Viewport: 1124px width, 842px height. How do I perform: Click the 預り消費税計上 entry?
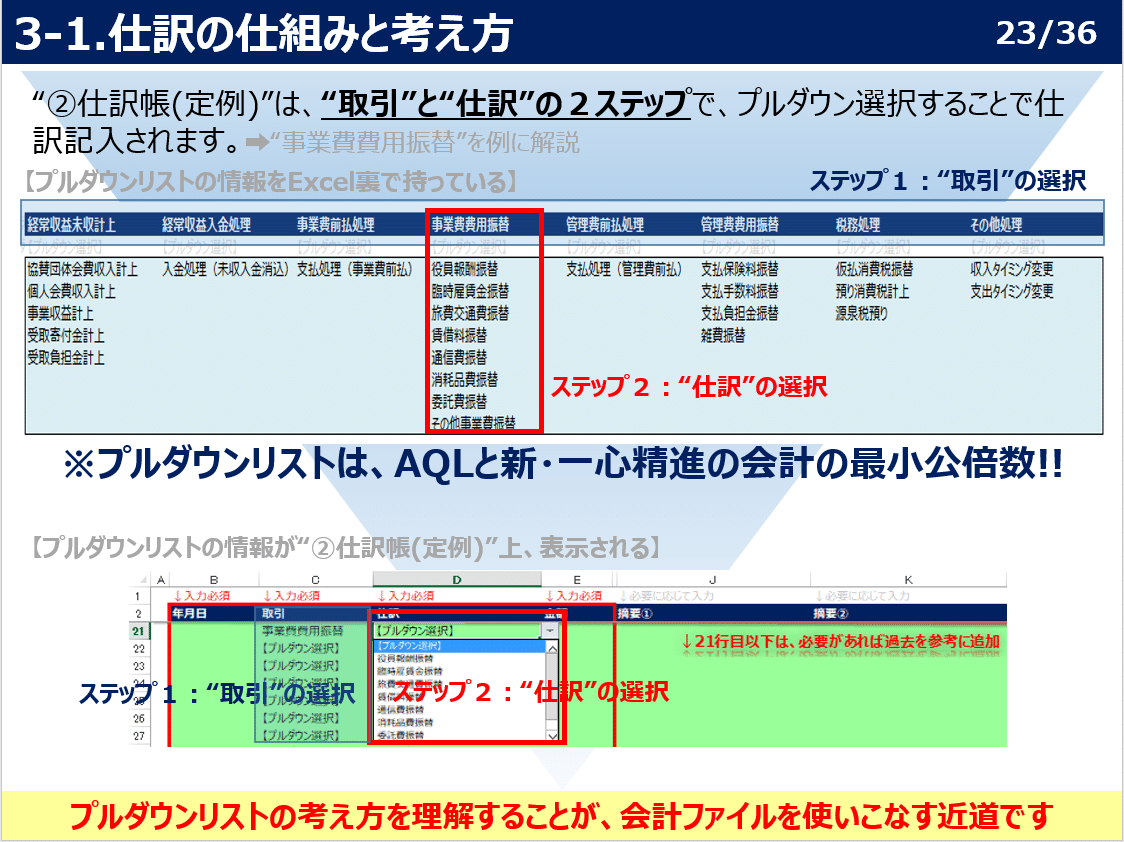click(872, 291)
